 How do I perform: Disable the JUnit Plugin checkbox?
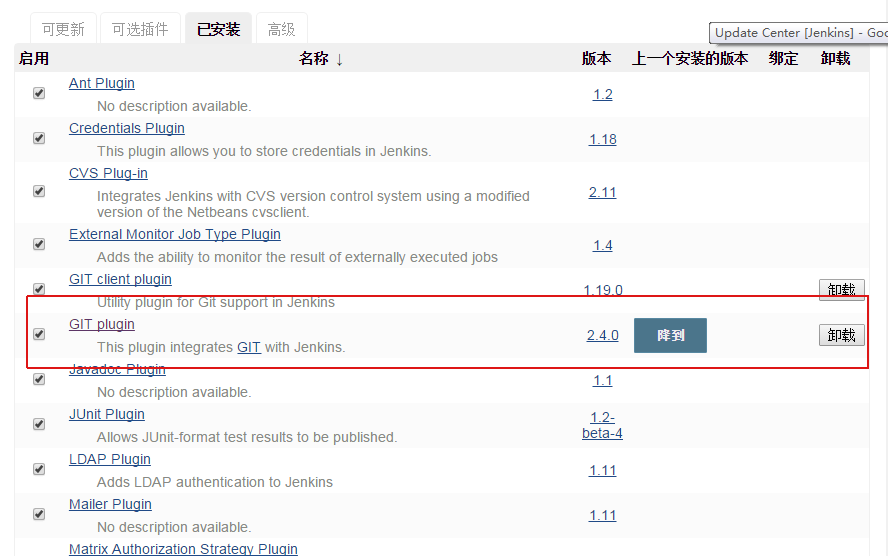tap(39, 424)
